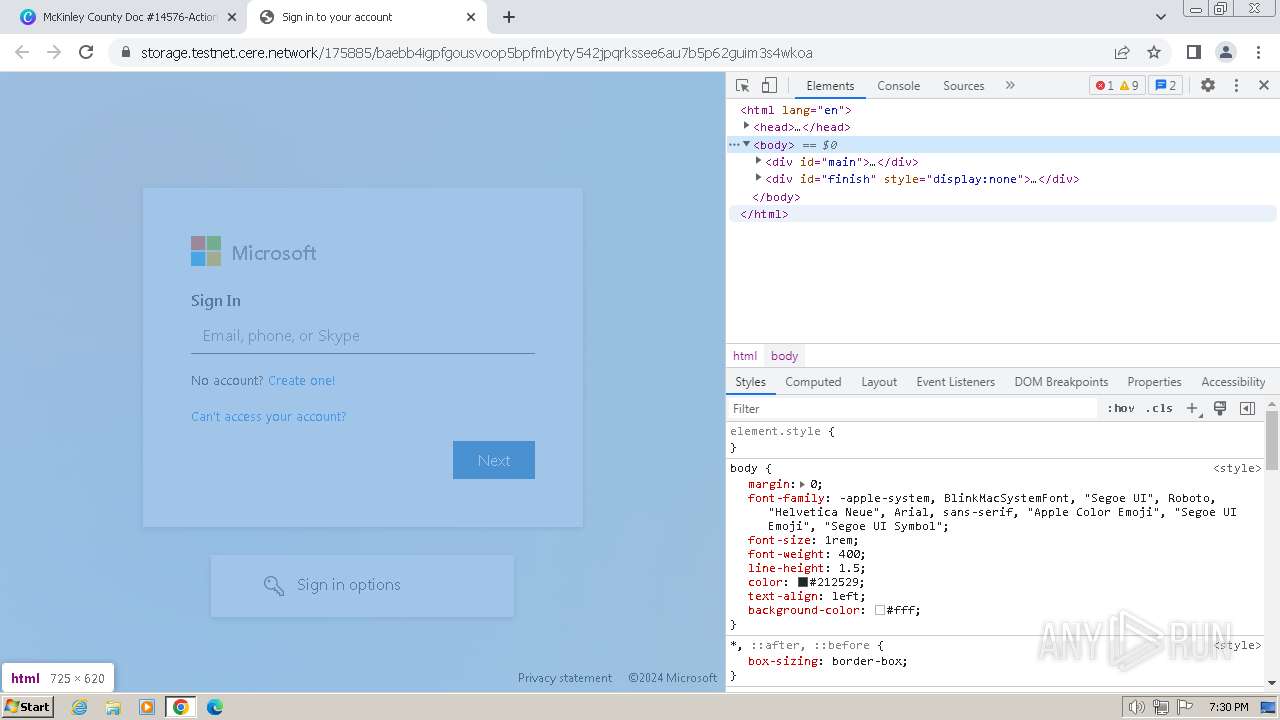The width and height of the screenshot is (1280, 720).
Task: Open volume control in system tray
Action: (1136, 707)
